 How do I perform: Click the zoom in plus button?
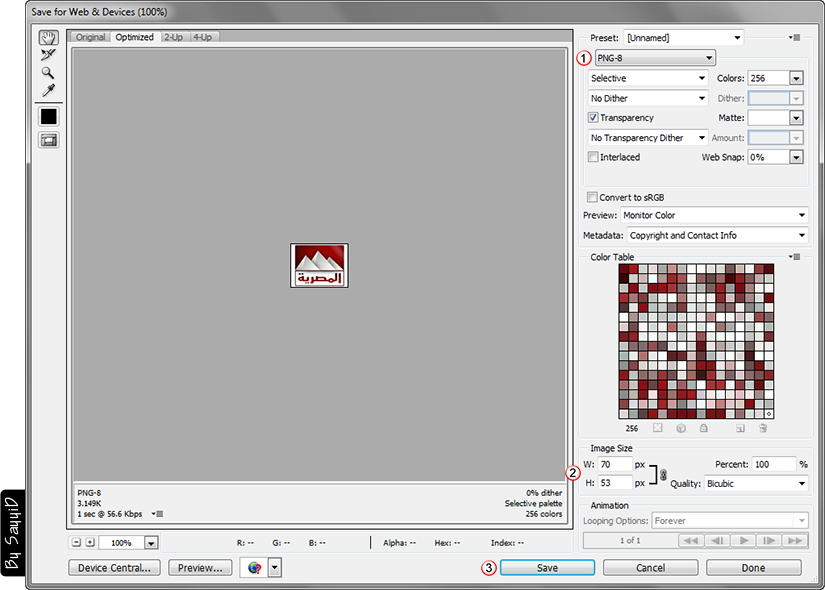coord(90,542)
